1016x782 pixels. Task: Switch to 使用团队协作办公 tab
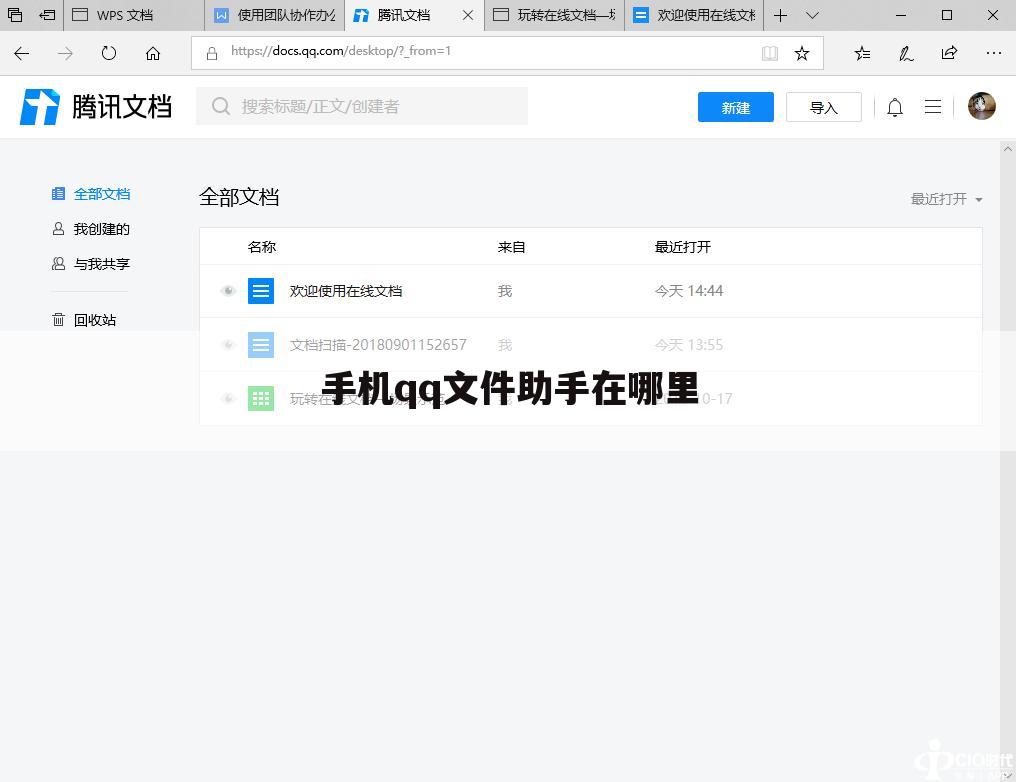pos(274,15)
